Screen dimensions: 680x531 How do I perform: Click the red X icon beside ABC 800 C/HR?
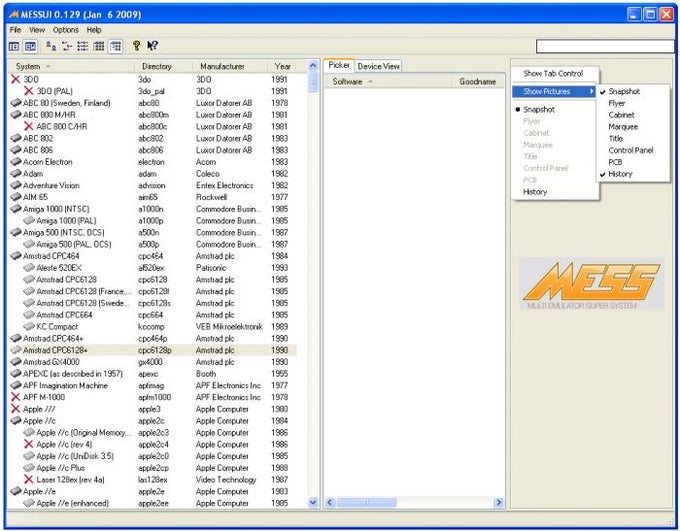click(29, 126)
